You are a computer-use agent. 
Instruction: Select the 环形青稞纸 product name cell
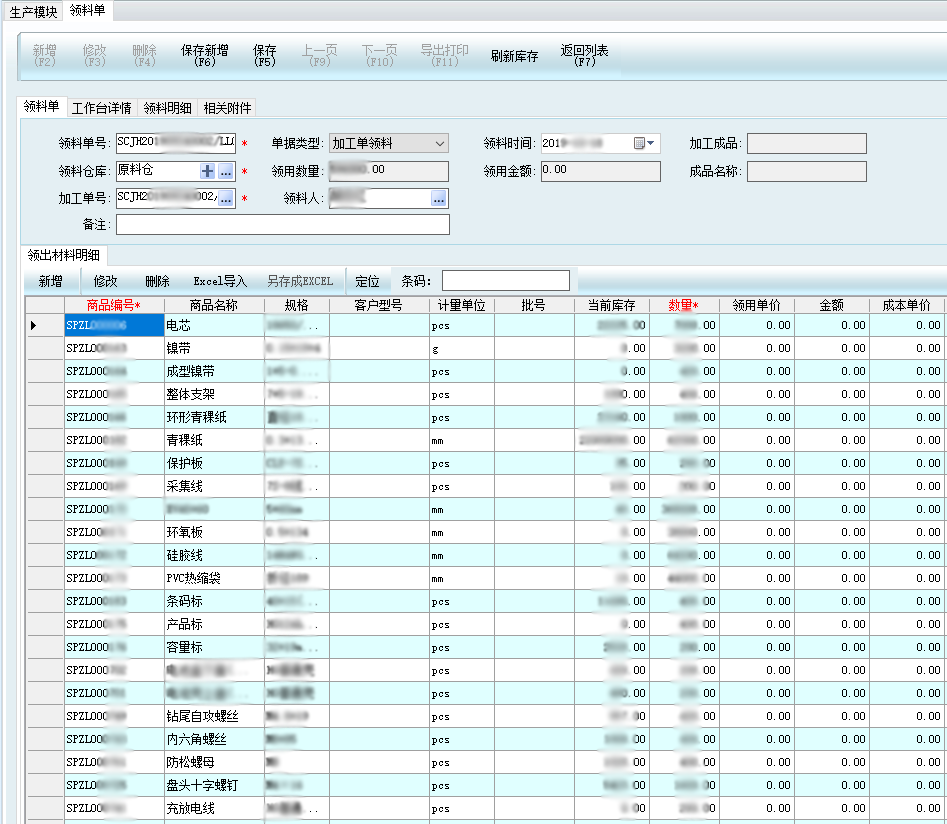click(214, 417)
